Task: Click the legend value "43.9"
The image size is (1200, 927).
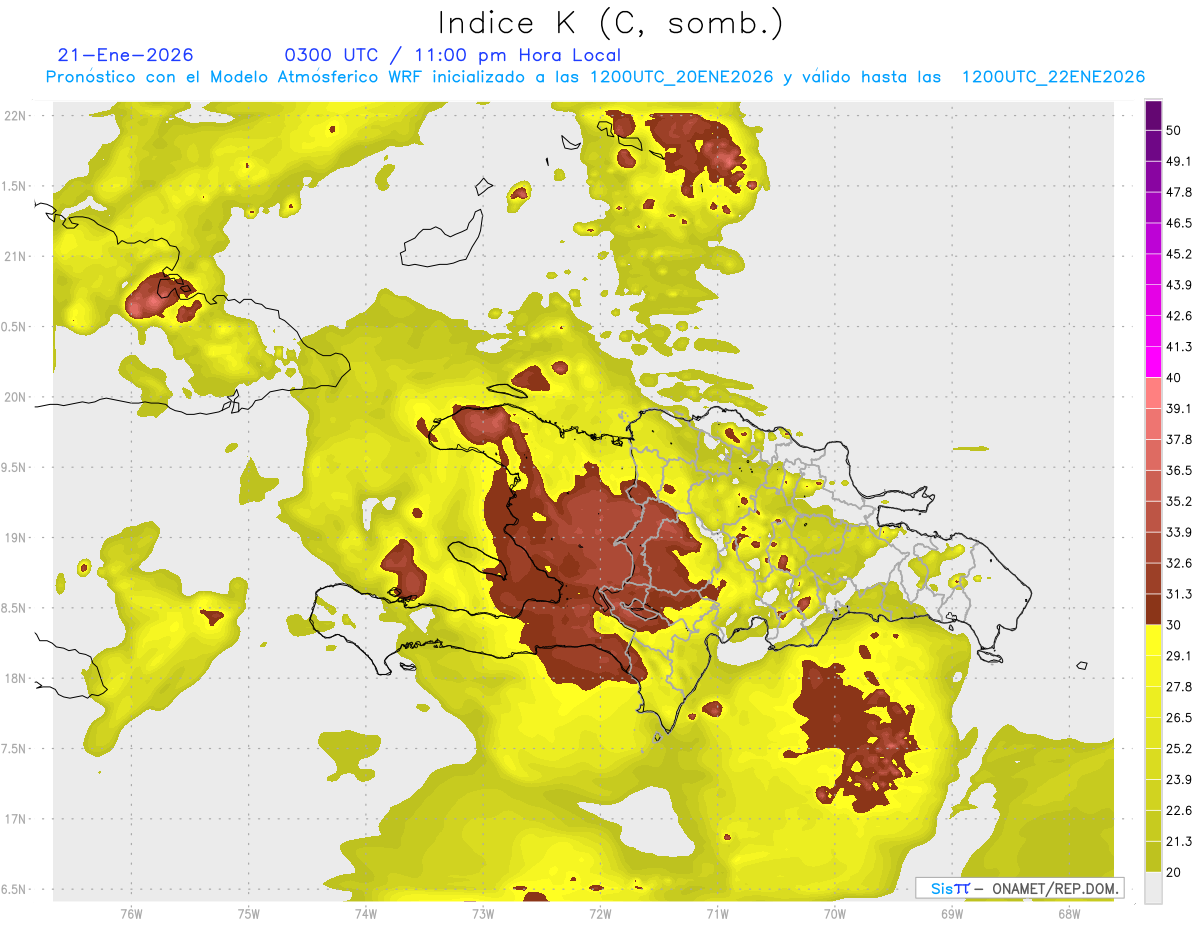Action: [1178, 285]
